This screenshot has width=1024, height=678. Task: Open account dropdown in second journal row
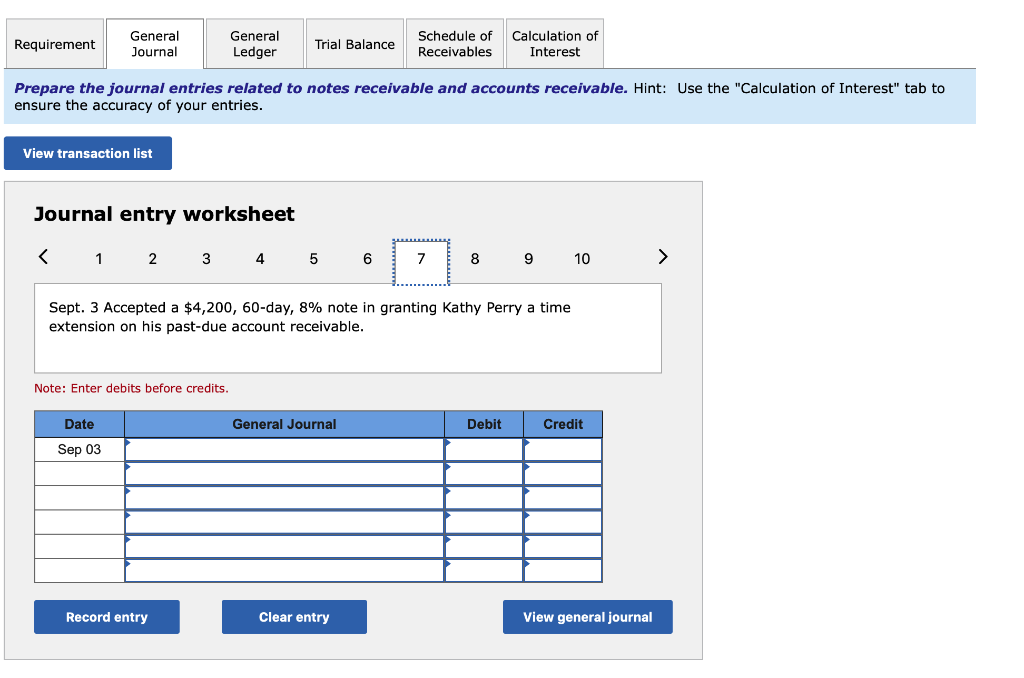point(285,474)
